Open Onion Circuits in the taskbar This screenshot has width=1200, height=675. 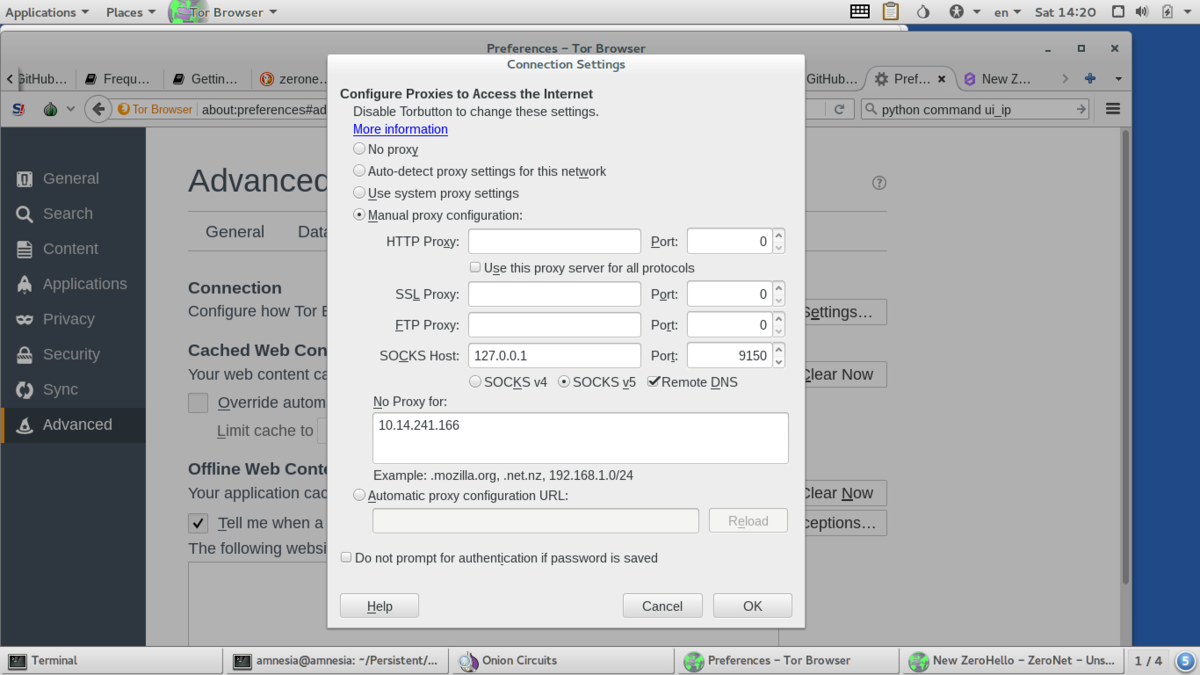pos(562,661)
